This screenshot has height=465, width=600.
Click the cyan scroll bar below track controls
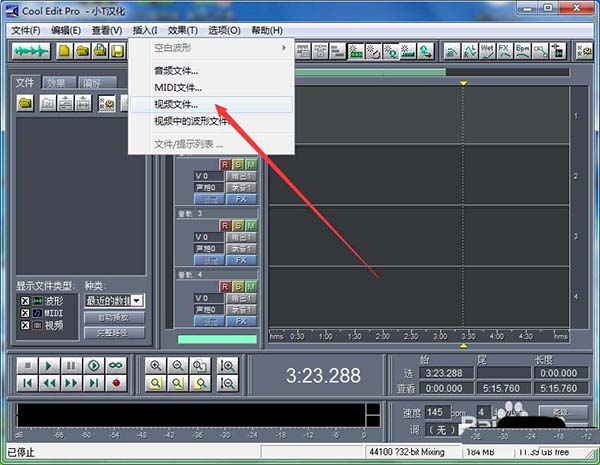tap(217, 339)
